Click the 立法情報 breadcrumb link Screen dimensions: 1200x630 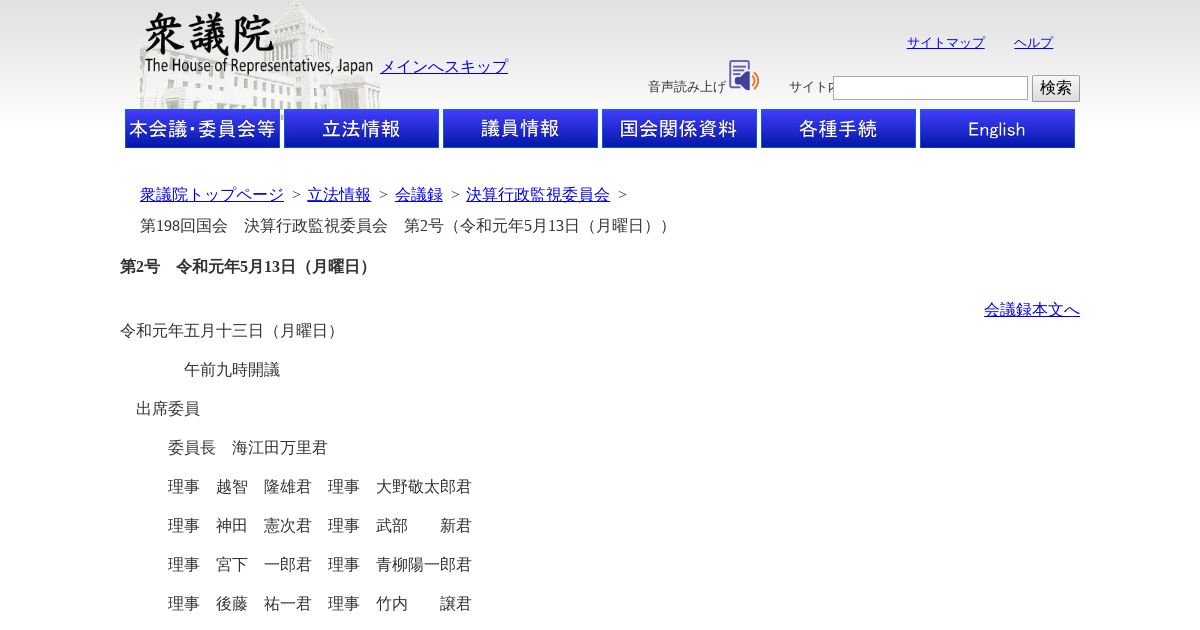pos(339,194)
